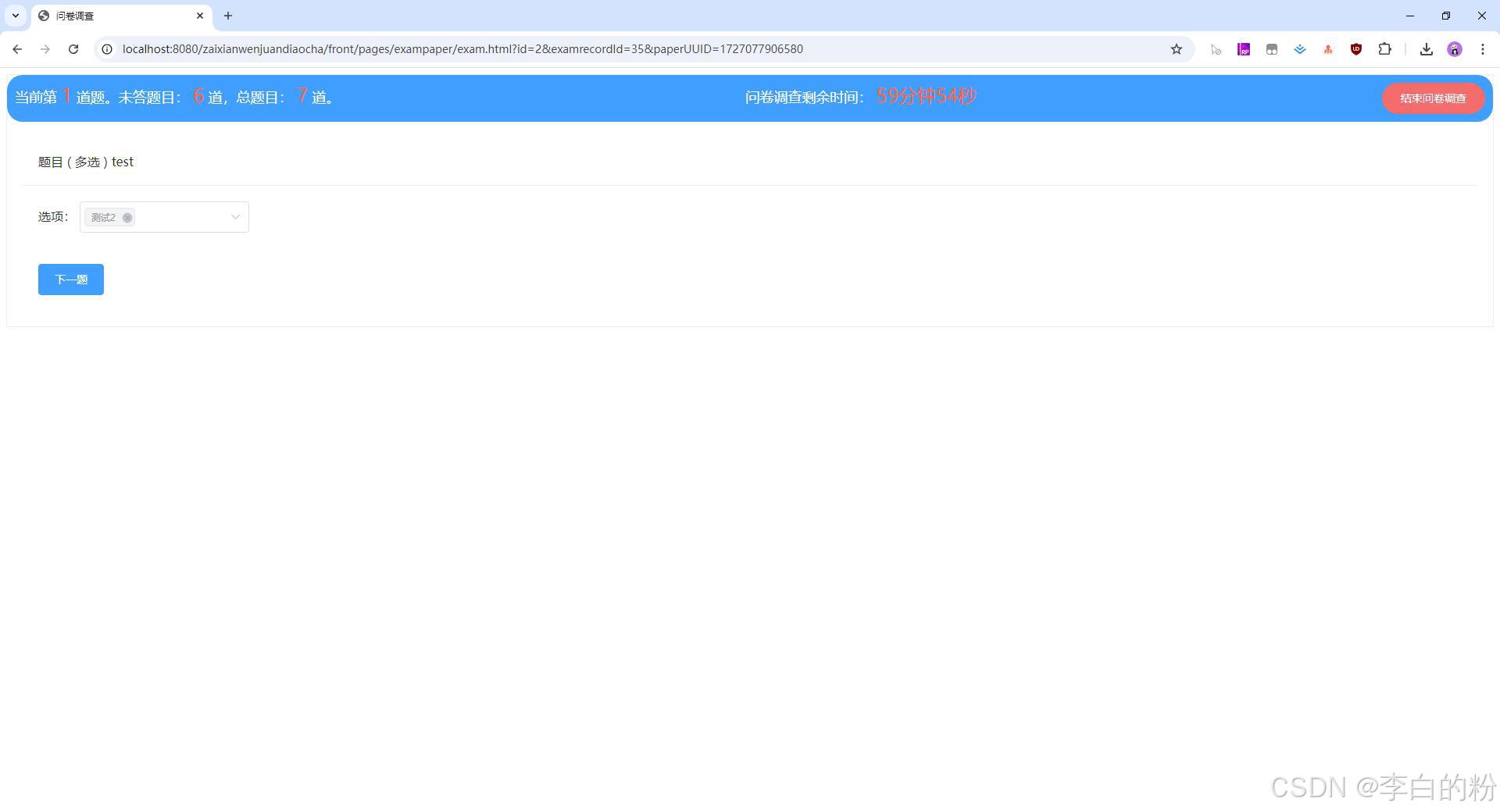1500x812 pixels.
Task: Go back to previous page
Action: [17, 49]
